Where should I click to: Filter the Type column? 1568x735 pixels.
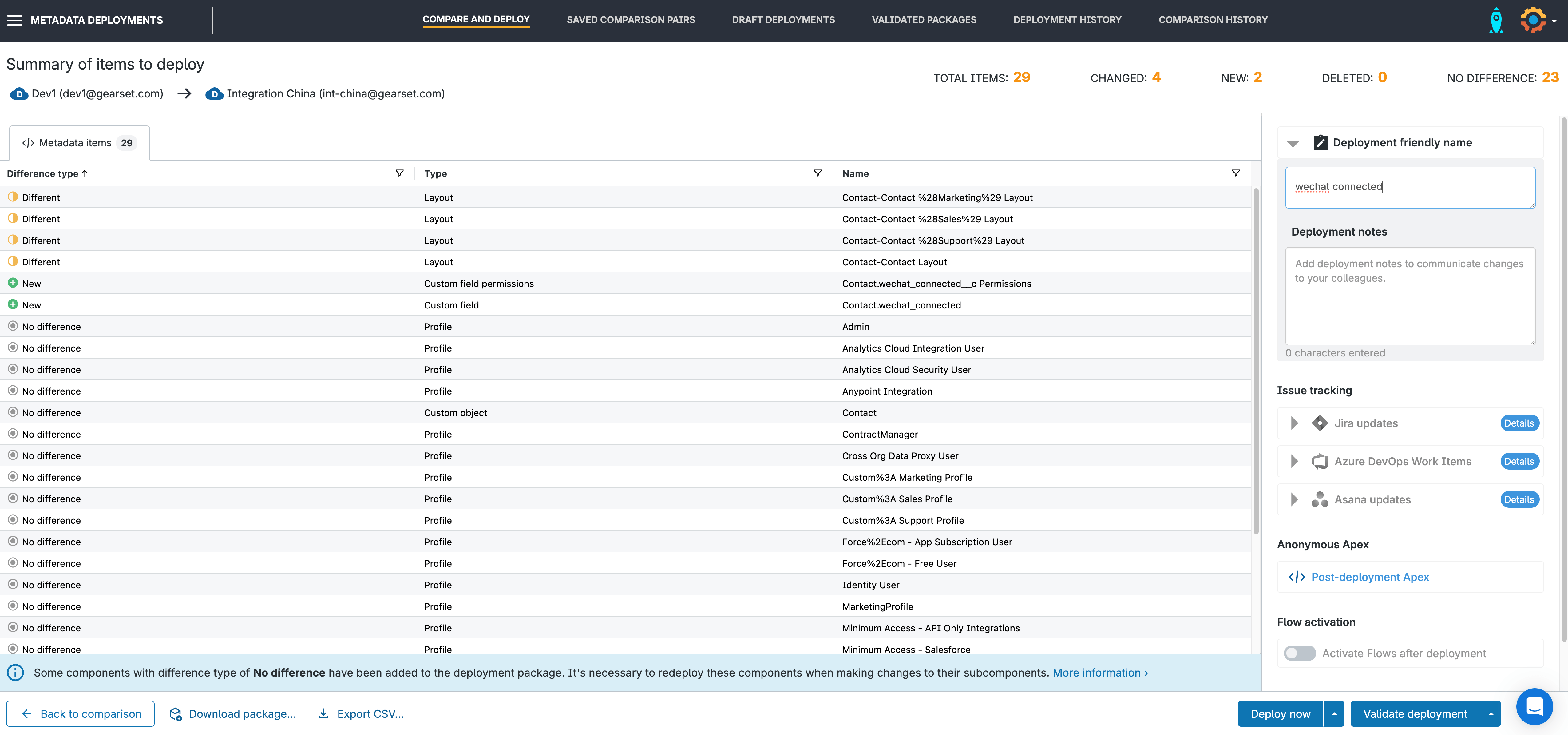818,173
